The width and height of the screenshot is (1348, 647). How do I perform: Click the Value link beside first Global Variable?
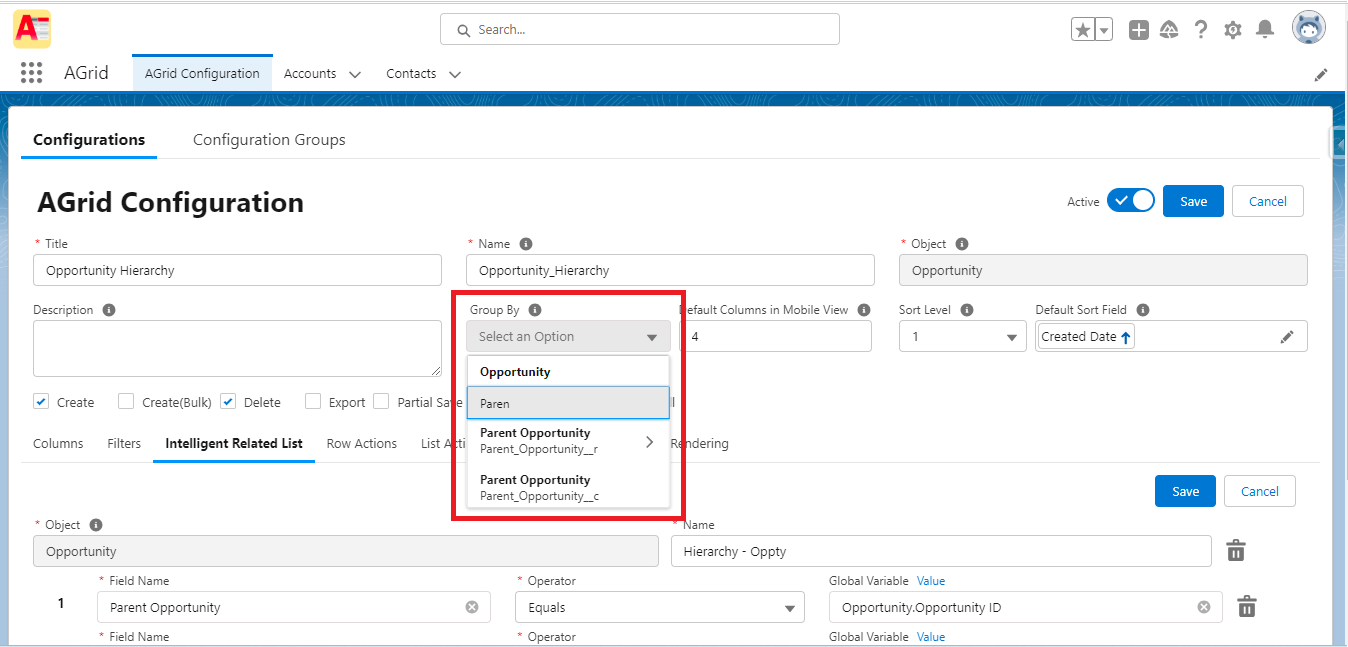(931, 581)
